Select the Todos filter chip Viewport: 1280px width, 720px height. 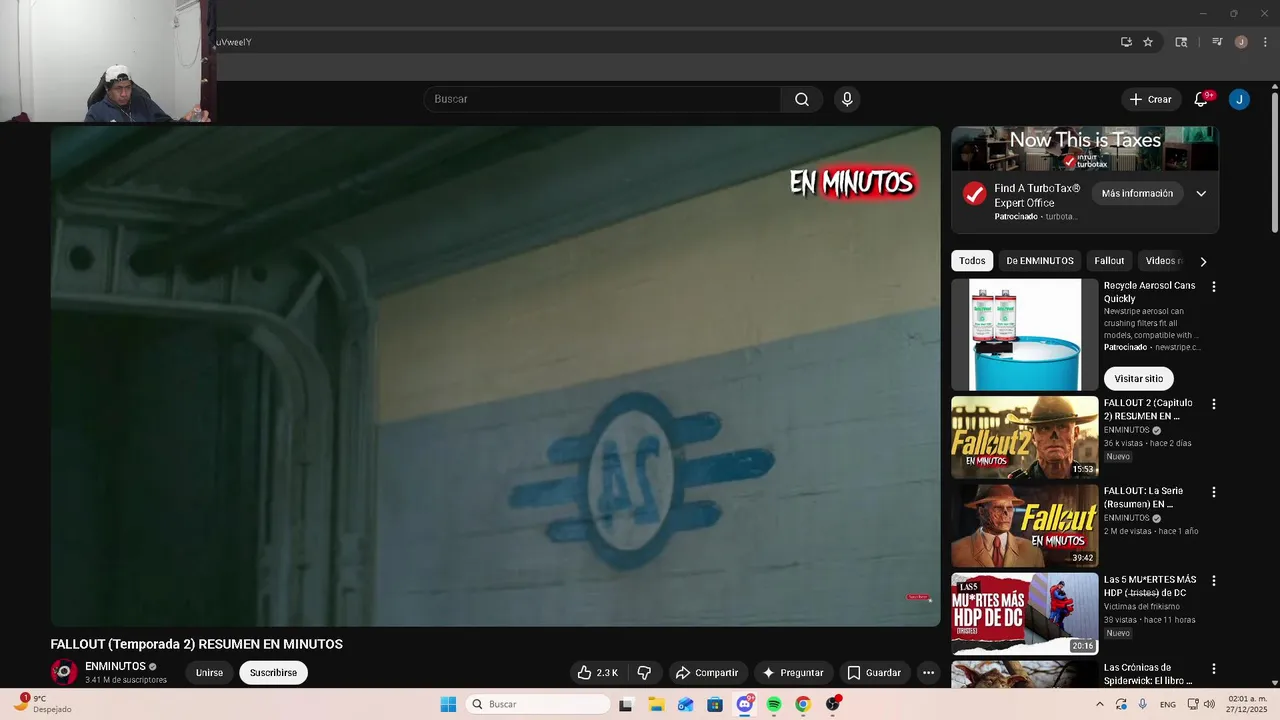(972, 261)
